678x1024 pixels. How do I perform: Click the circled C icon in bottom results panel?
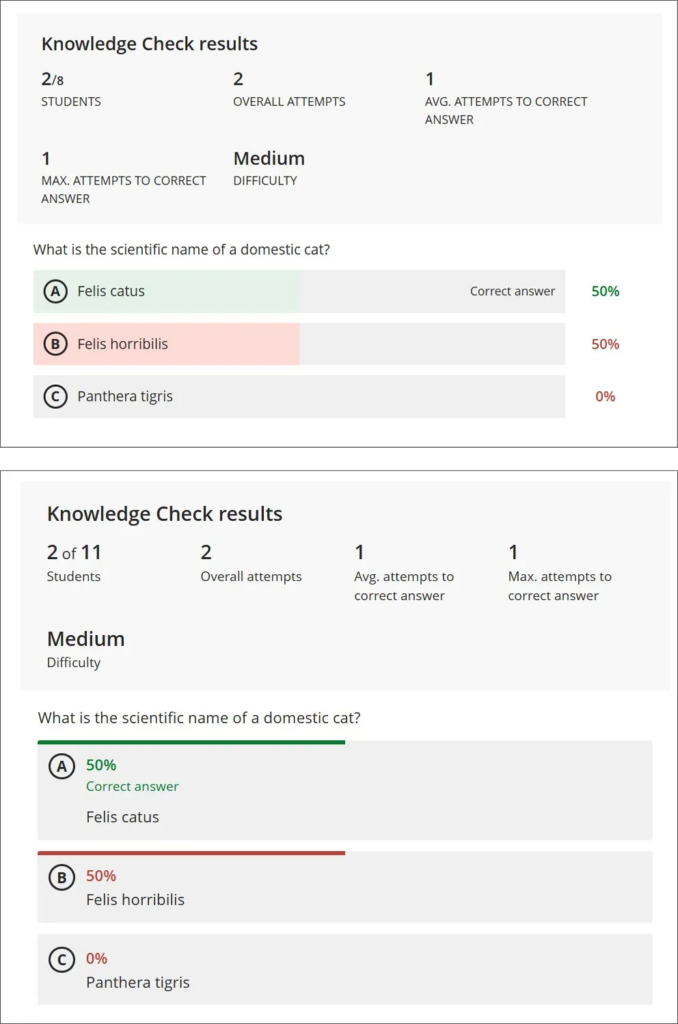(62, 959)
